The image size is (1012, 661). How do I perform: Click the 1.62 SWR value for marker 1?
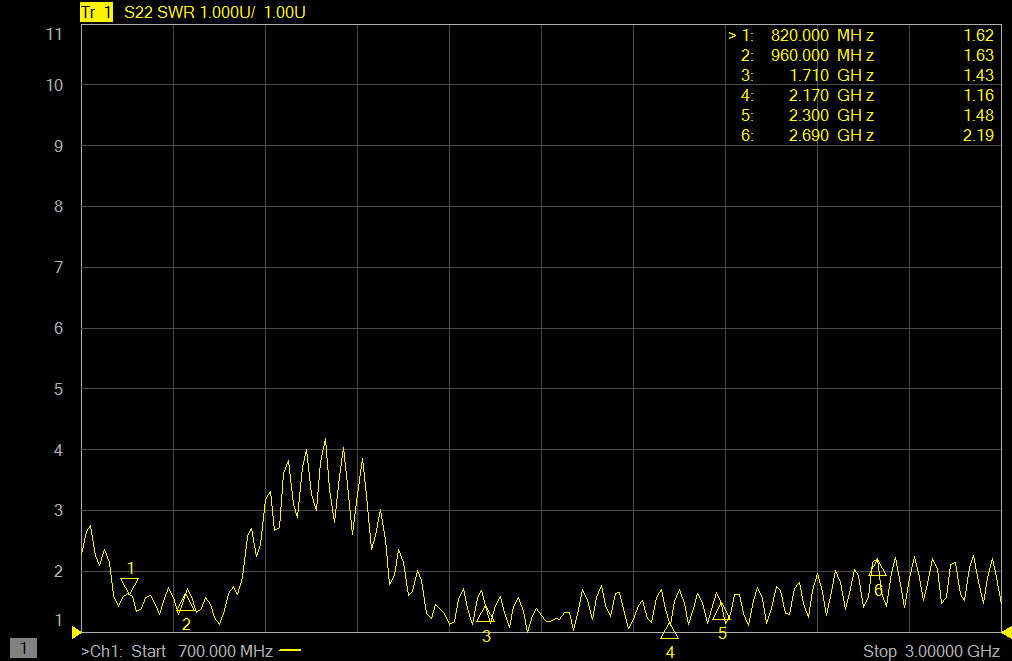pos(978,36)
